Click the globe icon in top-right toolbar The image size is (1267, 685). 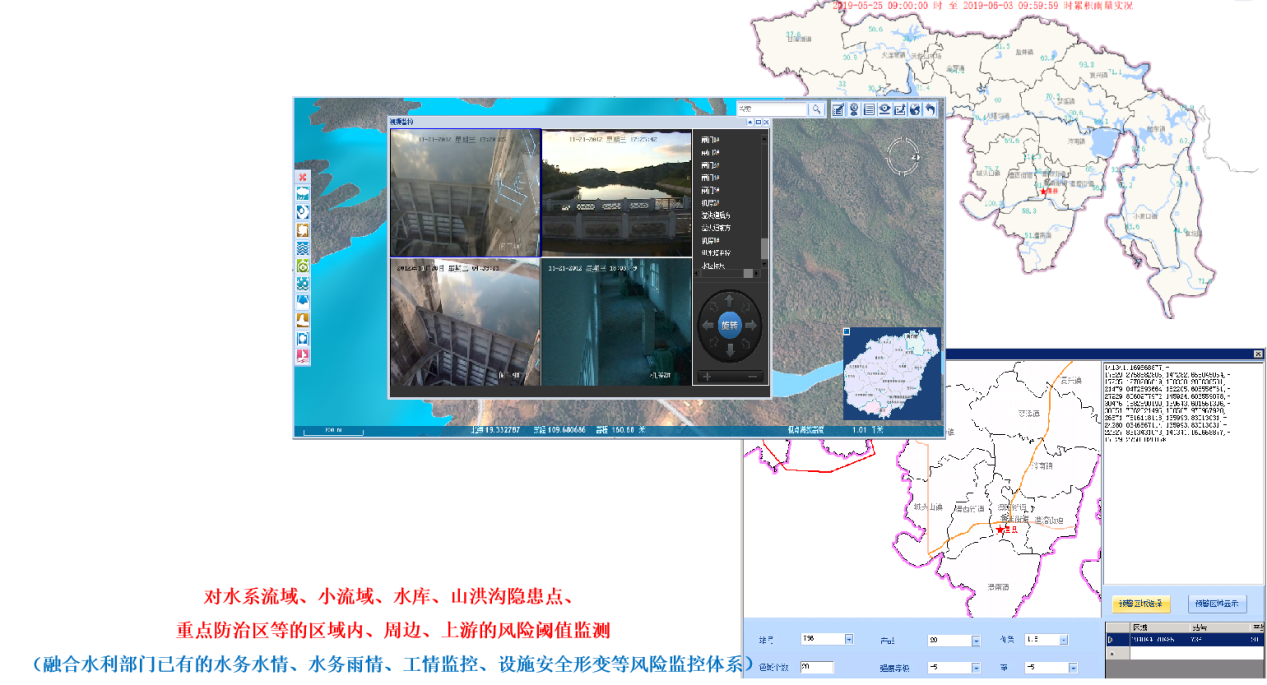tap(915, 109)
